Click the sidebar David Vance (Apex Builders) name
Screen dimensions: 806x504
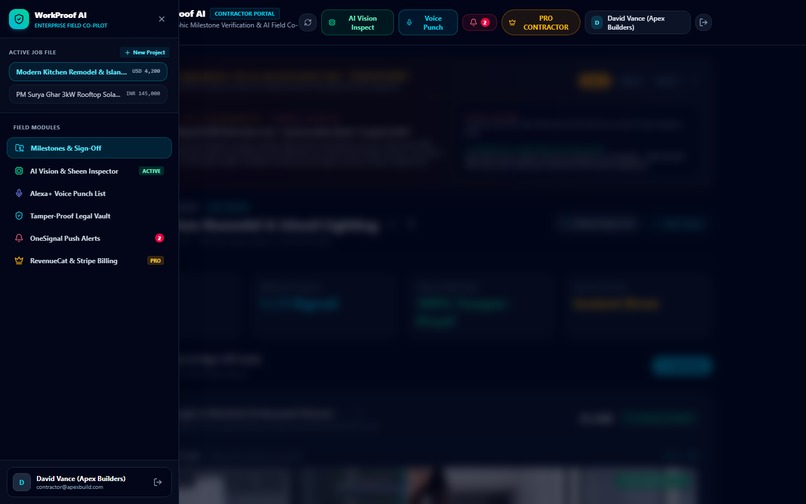click(81, 478)
